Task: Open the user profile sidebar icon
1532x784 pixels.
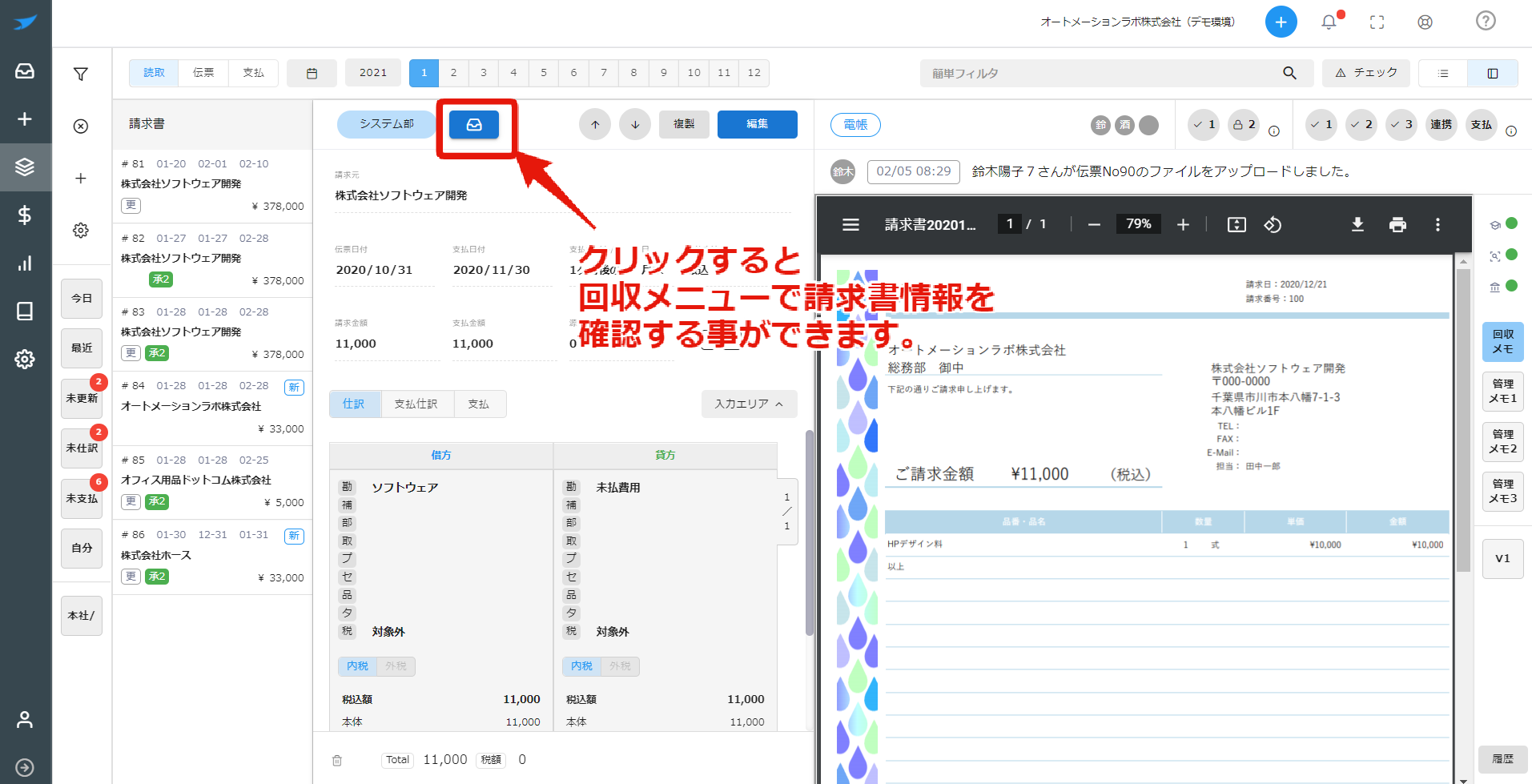Action: pos(25,719)
